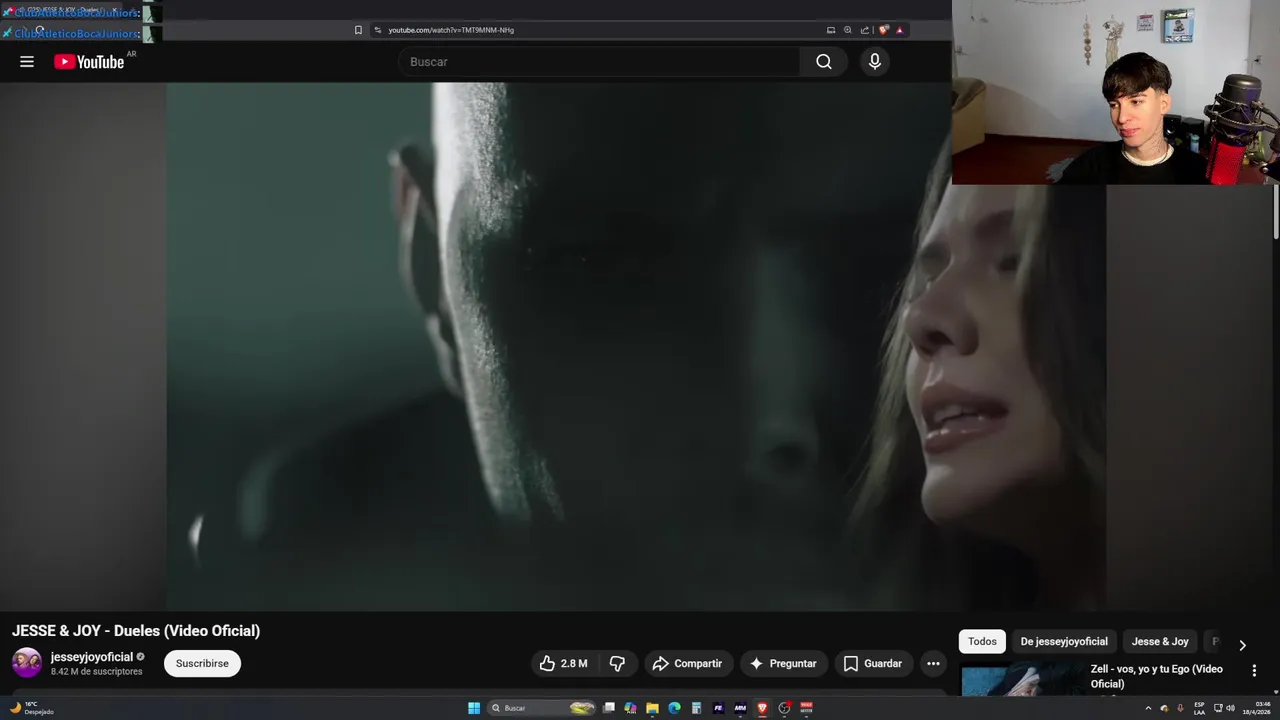Open OBS Studio from the taskbar
The width and height of the screenshot is (1280, 720).
click(x=784, y=708)
